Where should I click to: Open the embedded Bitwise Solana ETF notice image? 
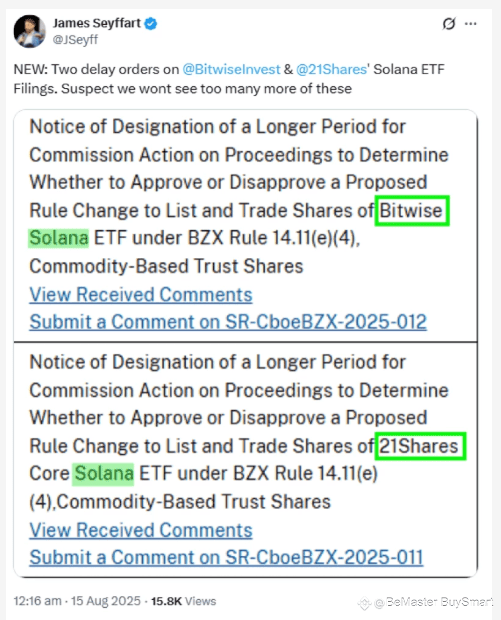tap(245, 225)
